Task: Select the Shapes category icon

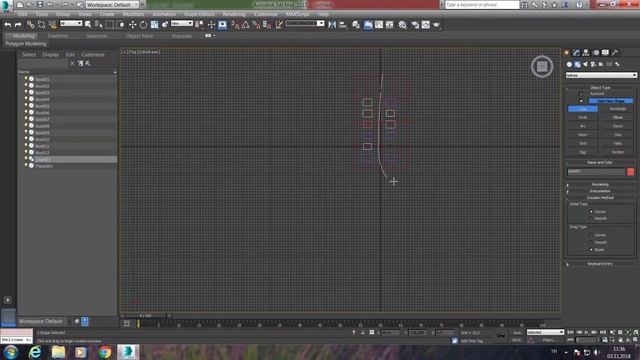Action: (x=577, y=64)
